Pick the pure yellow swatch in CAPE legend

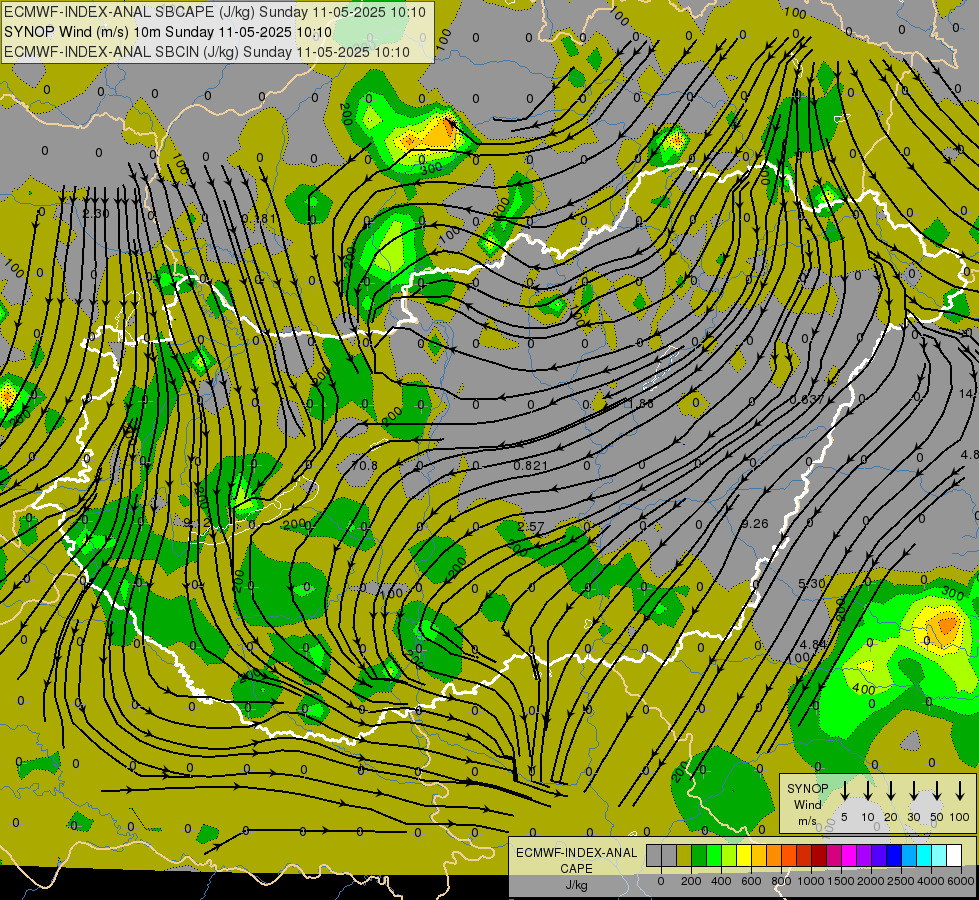click(744, 856)
